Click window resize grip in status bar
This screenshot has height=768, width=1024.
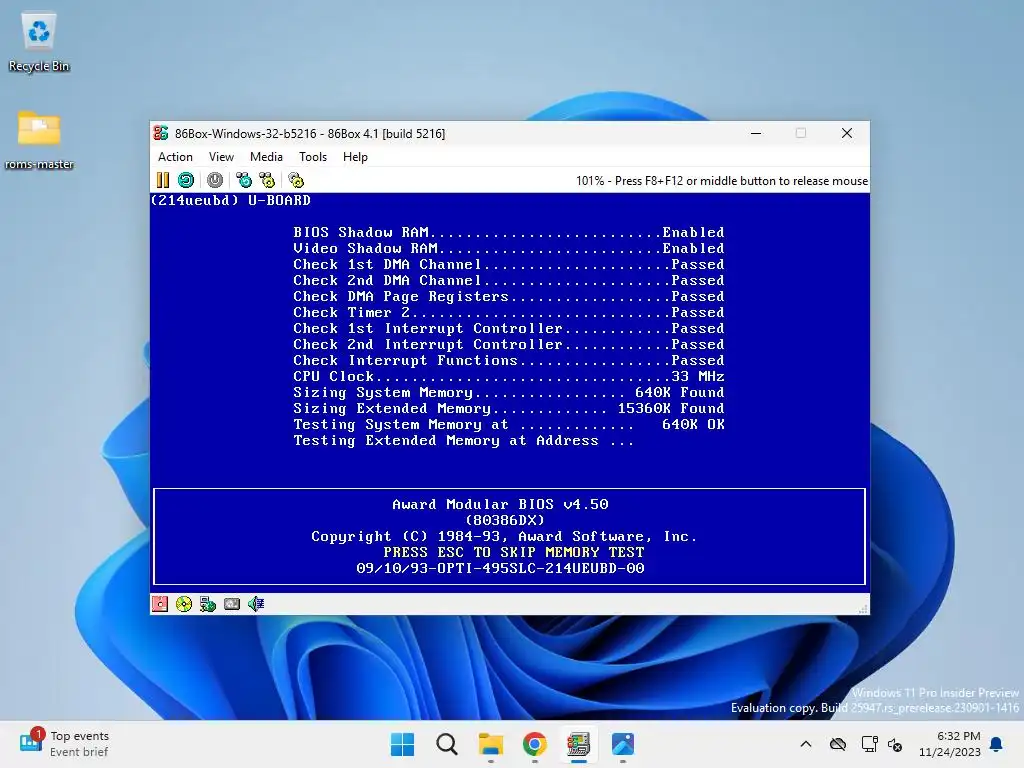[x=863, y=609]
